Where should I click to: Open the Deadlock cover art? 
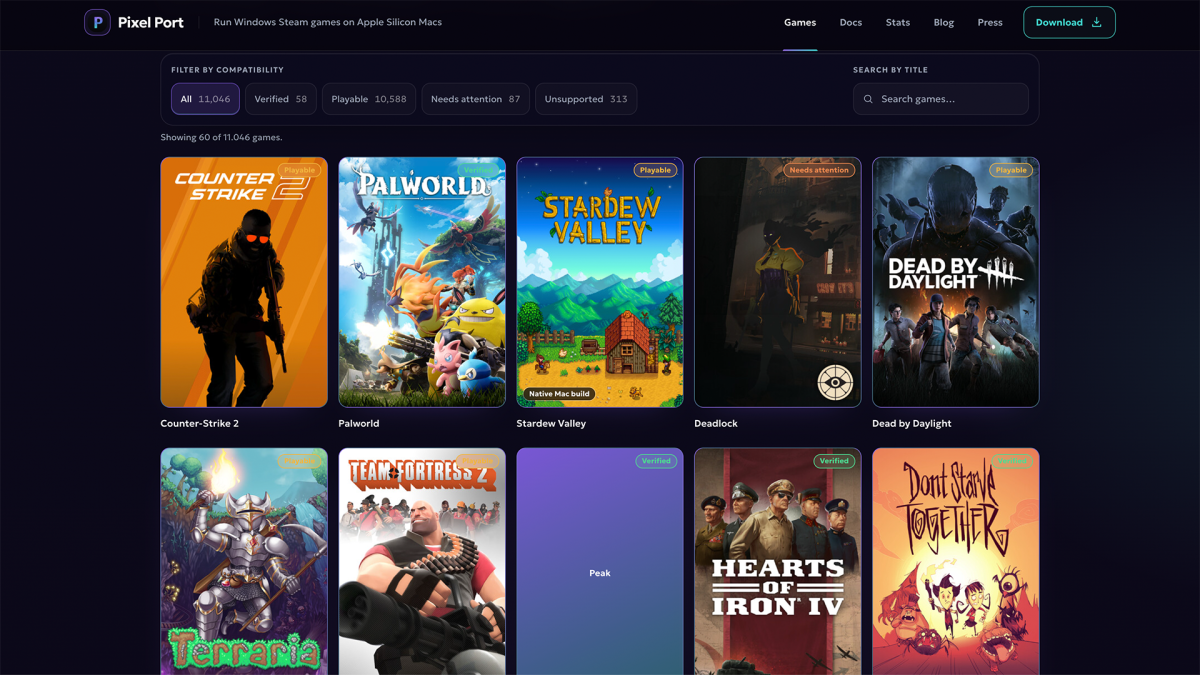point(778,282)
